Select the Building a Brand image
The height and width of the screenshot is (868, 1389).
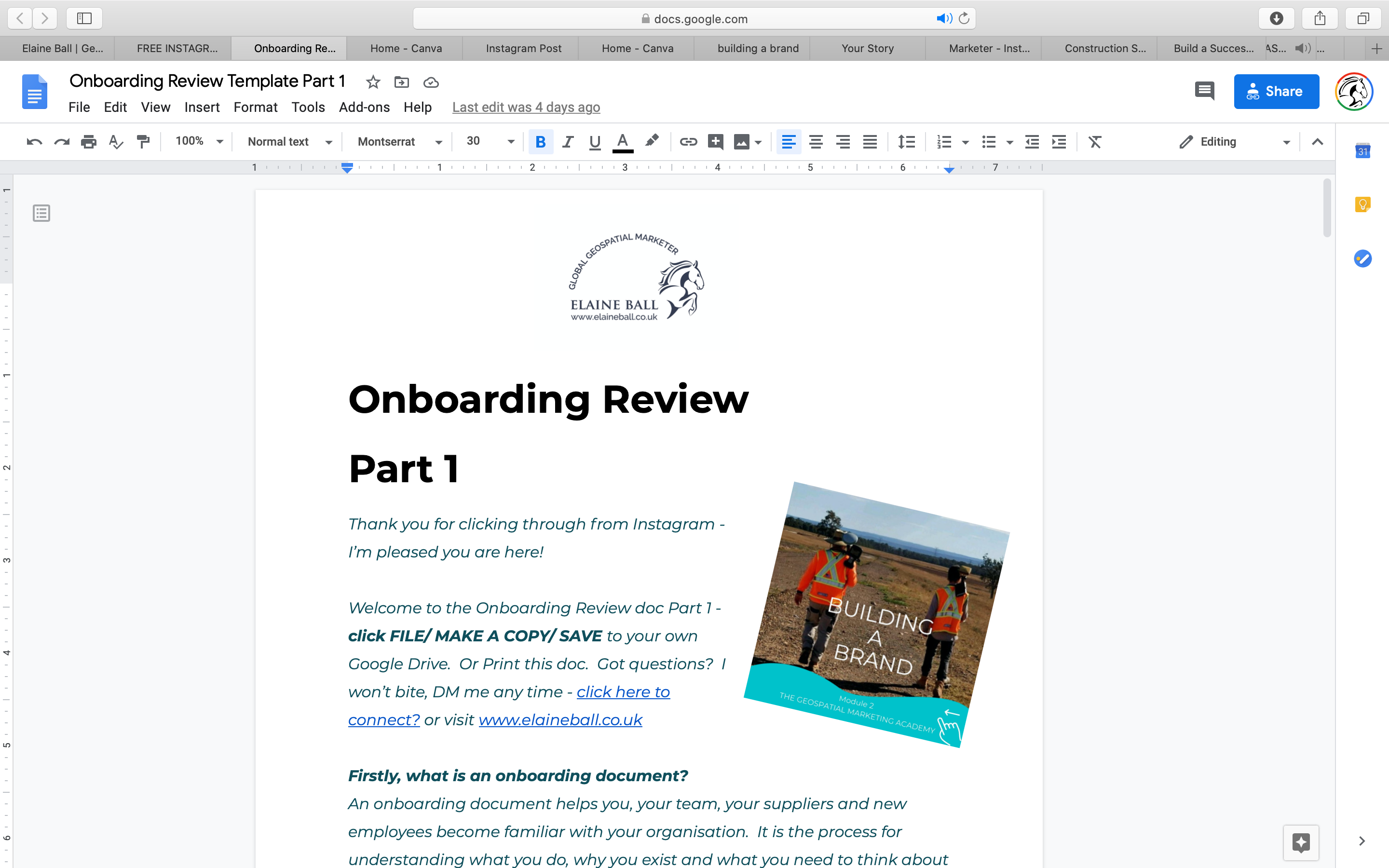tap(876, 615)
